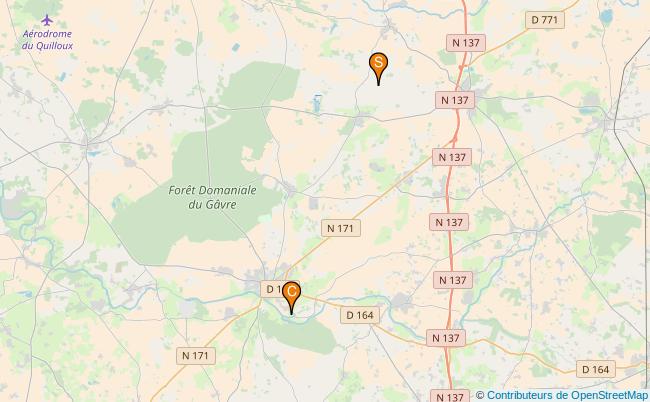Click the orange S map marker
The image size is (650, 402).
click(x=378, y=68)
